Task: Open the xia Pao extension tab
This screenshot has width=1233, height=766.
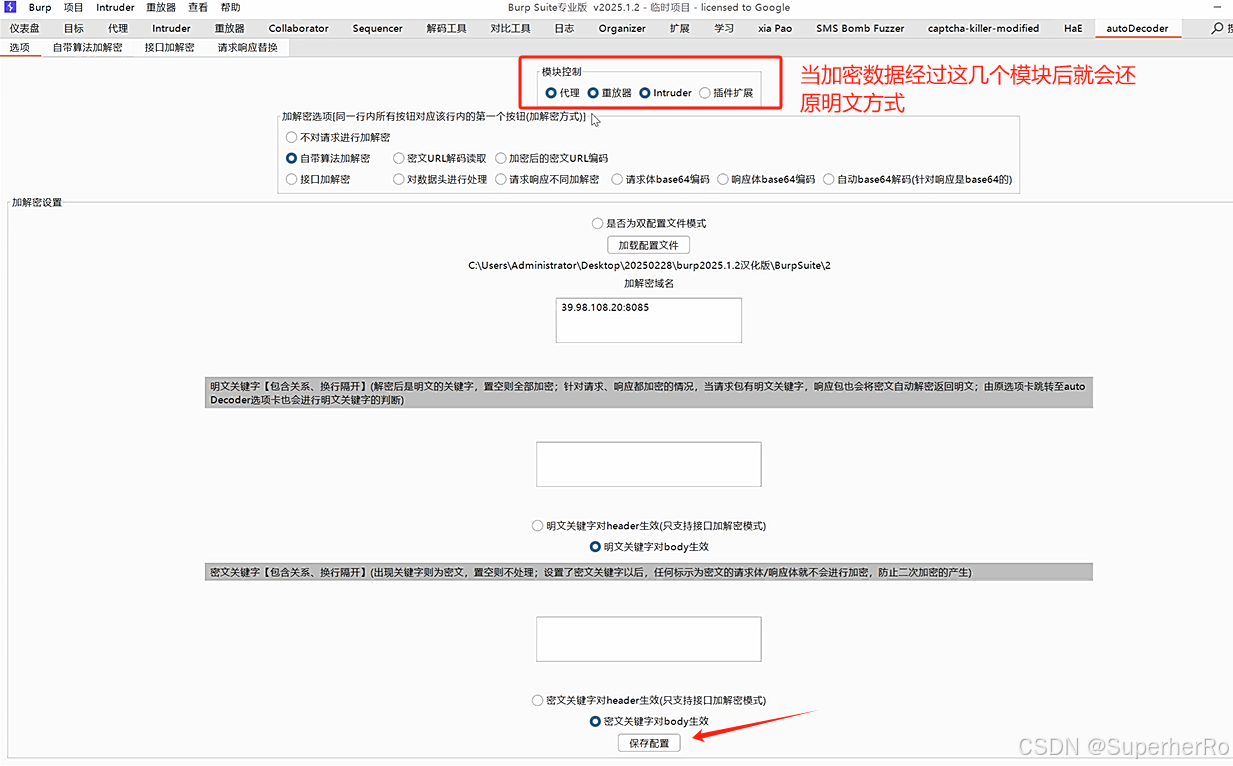Action: 775,28
